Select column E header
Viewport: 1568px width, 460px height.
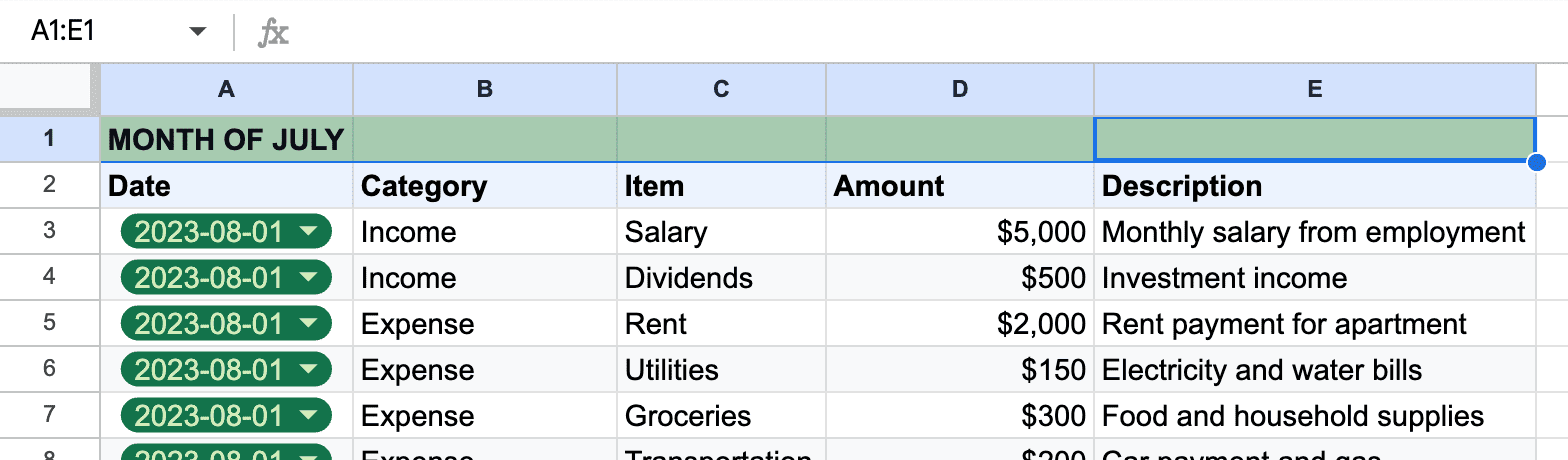pos(1315,90)
